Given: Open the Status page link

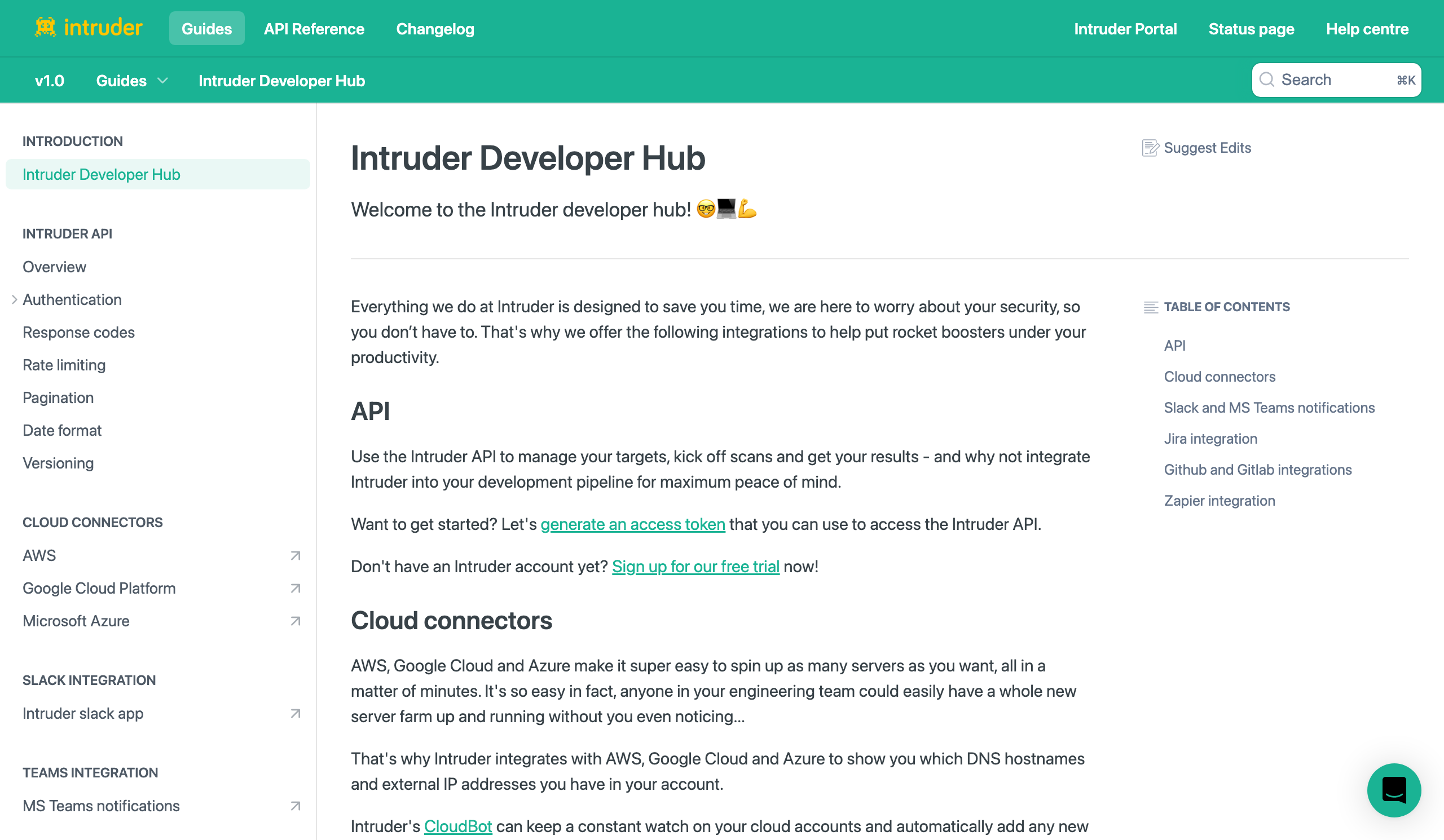Looking at the screenshot, I should 1251,29.
